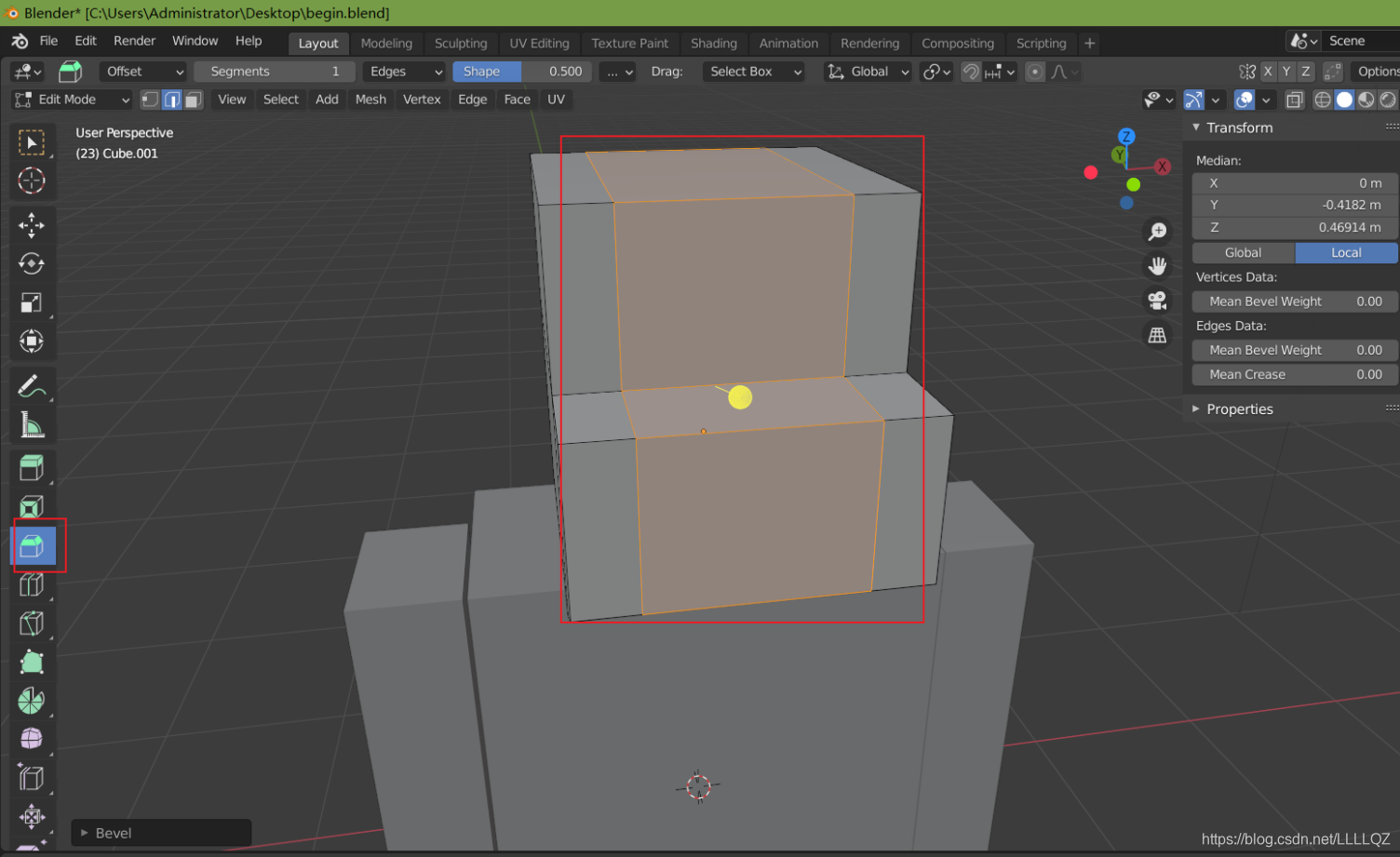This screenshot has width=1400, height=857.
Task: Select the Spin tool
Action: [32, 701]
